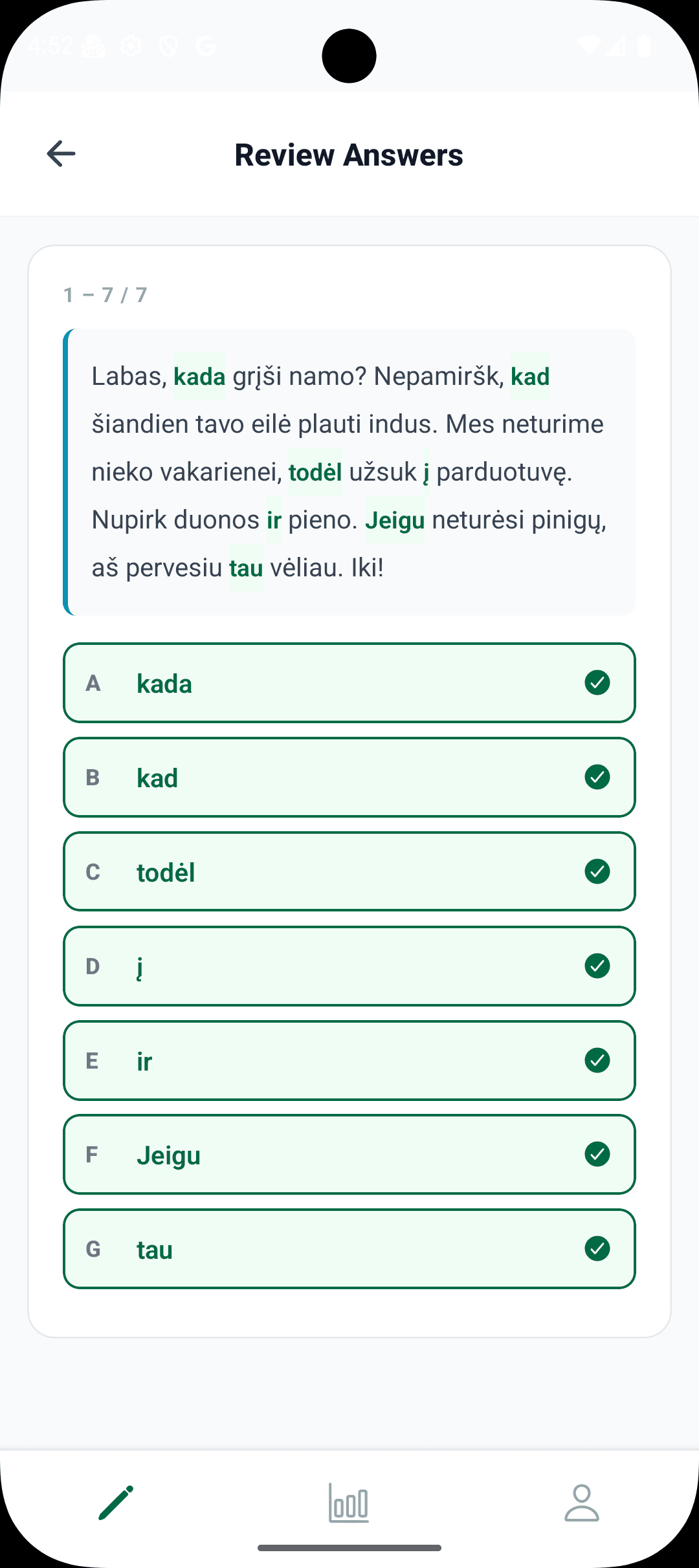Select answer option D į

[x=349, y=966]
